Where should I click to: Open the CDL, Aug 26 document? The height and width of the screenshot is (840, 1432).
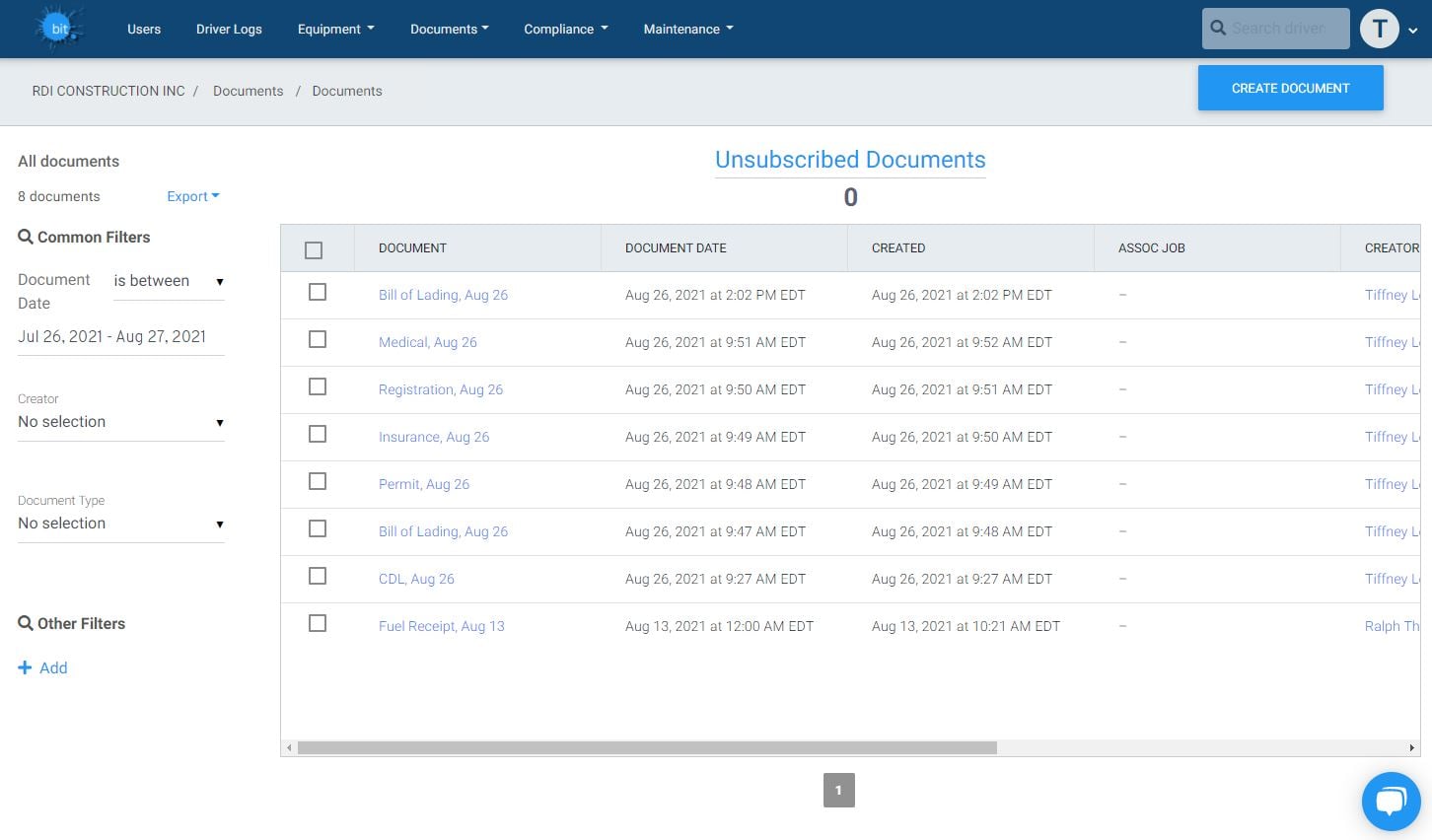(x=416, y=579)
